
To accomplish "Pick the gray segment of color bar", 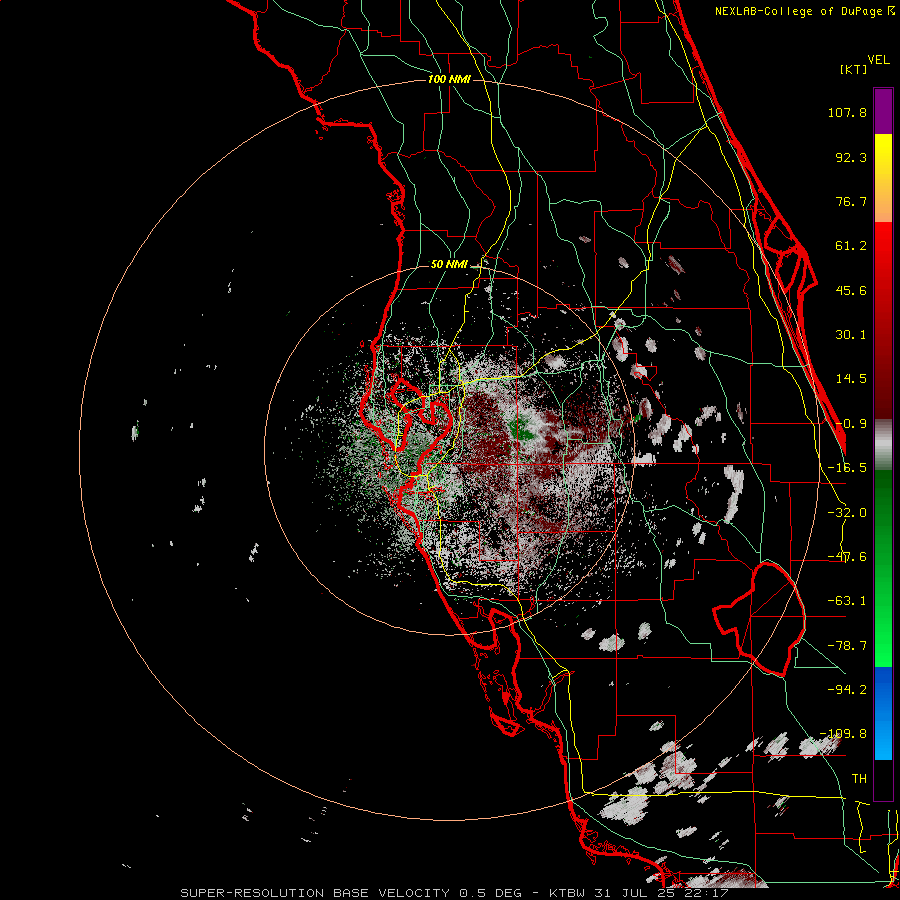I will (883, 445).
